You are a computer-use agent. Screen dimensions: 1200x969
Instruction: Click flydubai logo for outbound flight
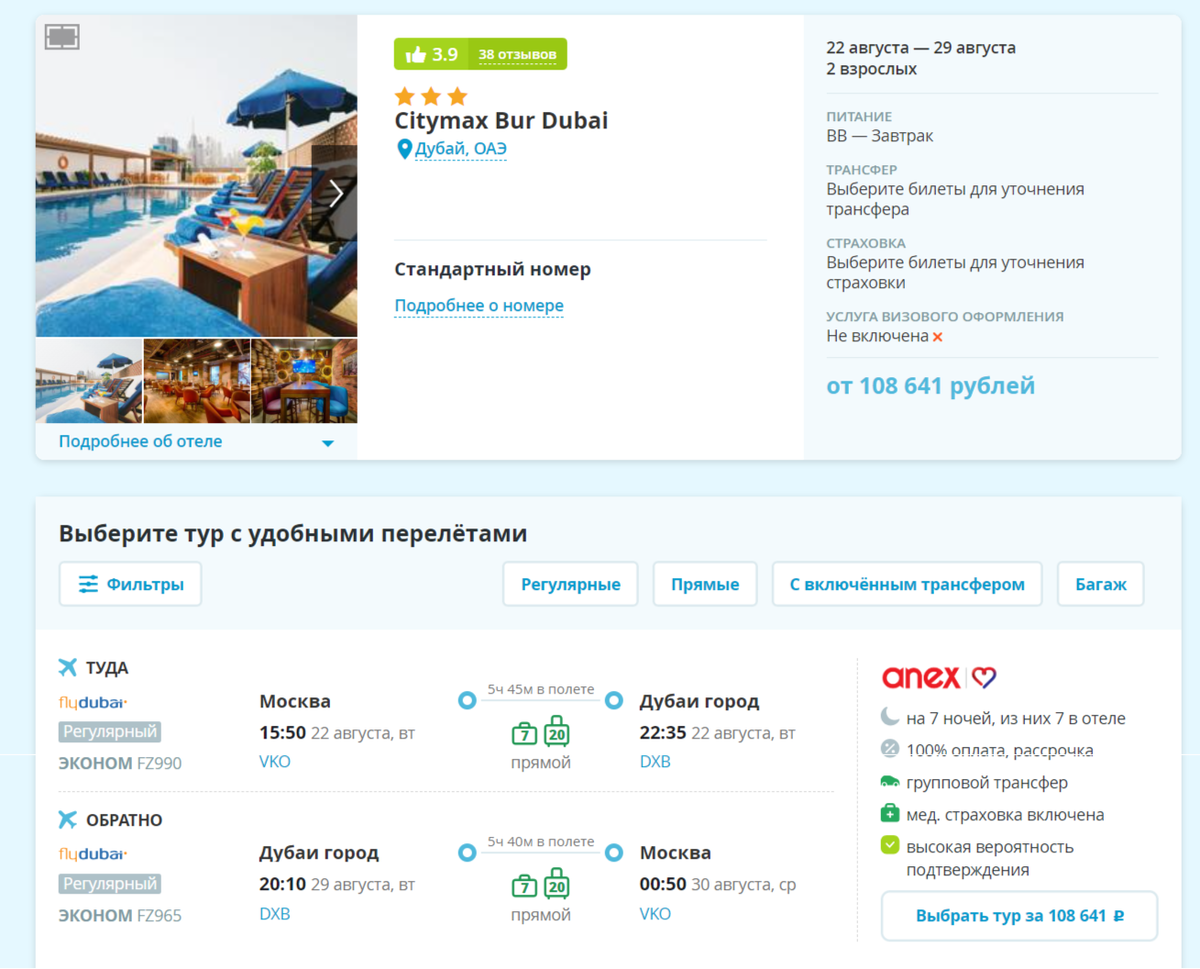point(93,702)
